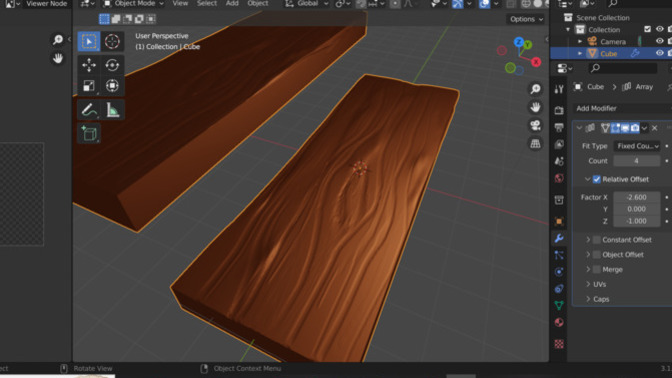Open Object Mode dropdown

click(x=134, y=4)
